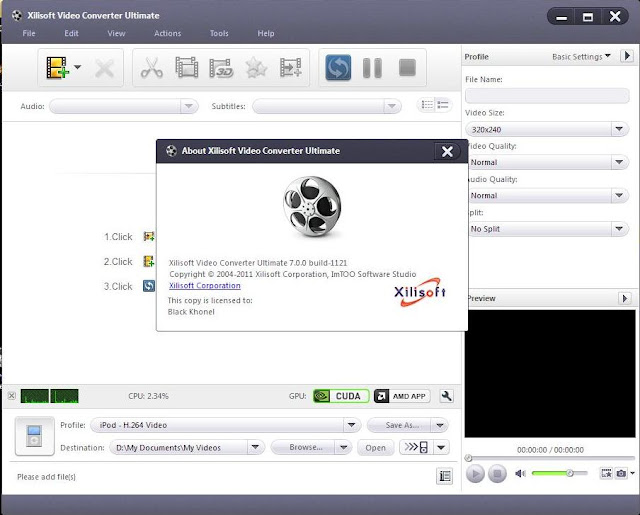The width and height of the screenshot is (640, 515).
Task: Start conversion with the blue Convert button
Action: (x=338, y=67)
